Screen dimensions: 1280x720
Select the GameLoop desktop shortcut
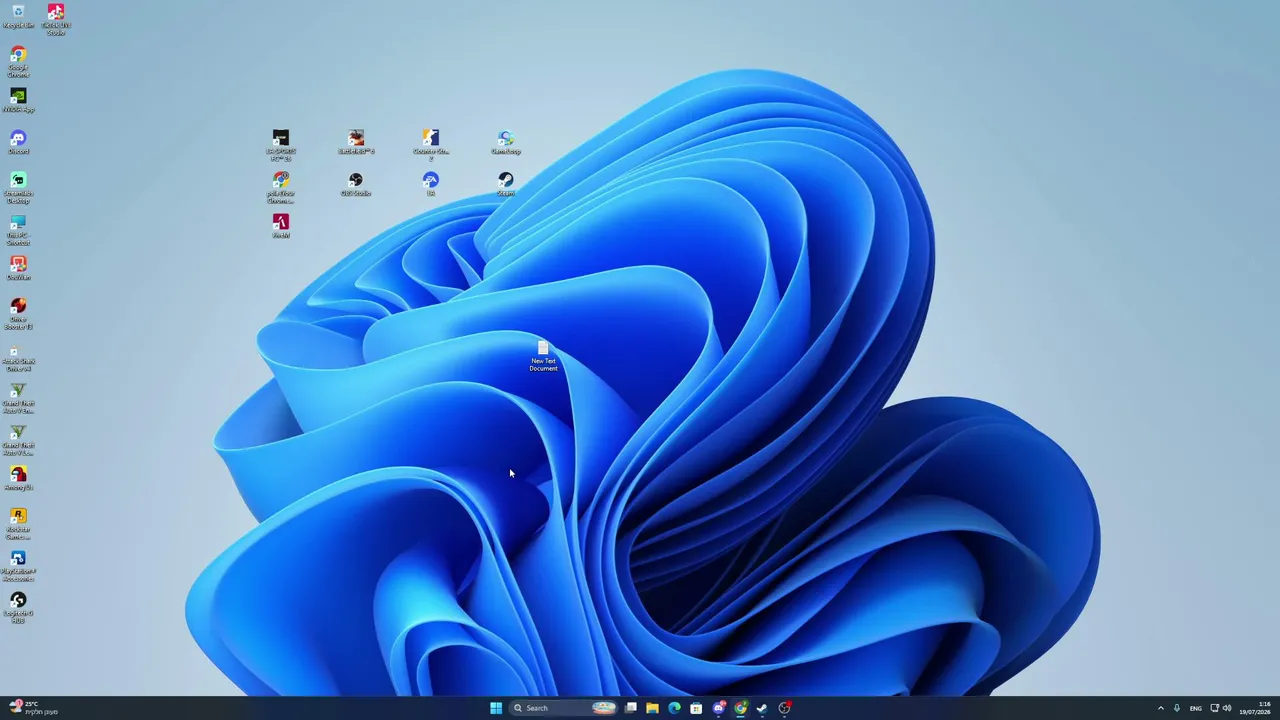506,141
